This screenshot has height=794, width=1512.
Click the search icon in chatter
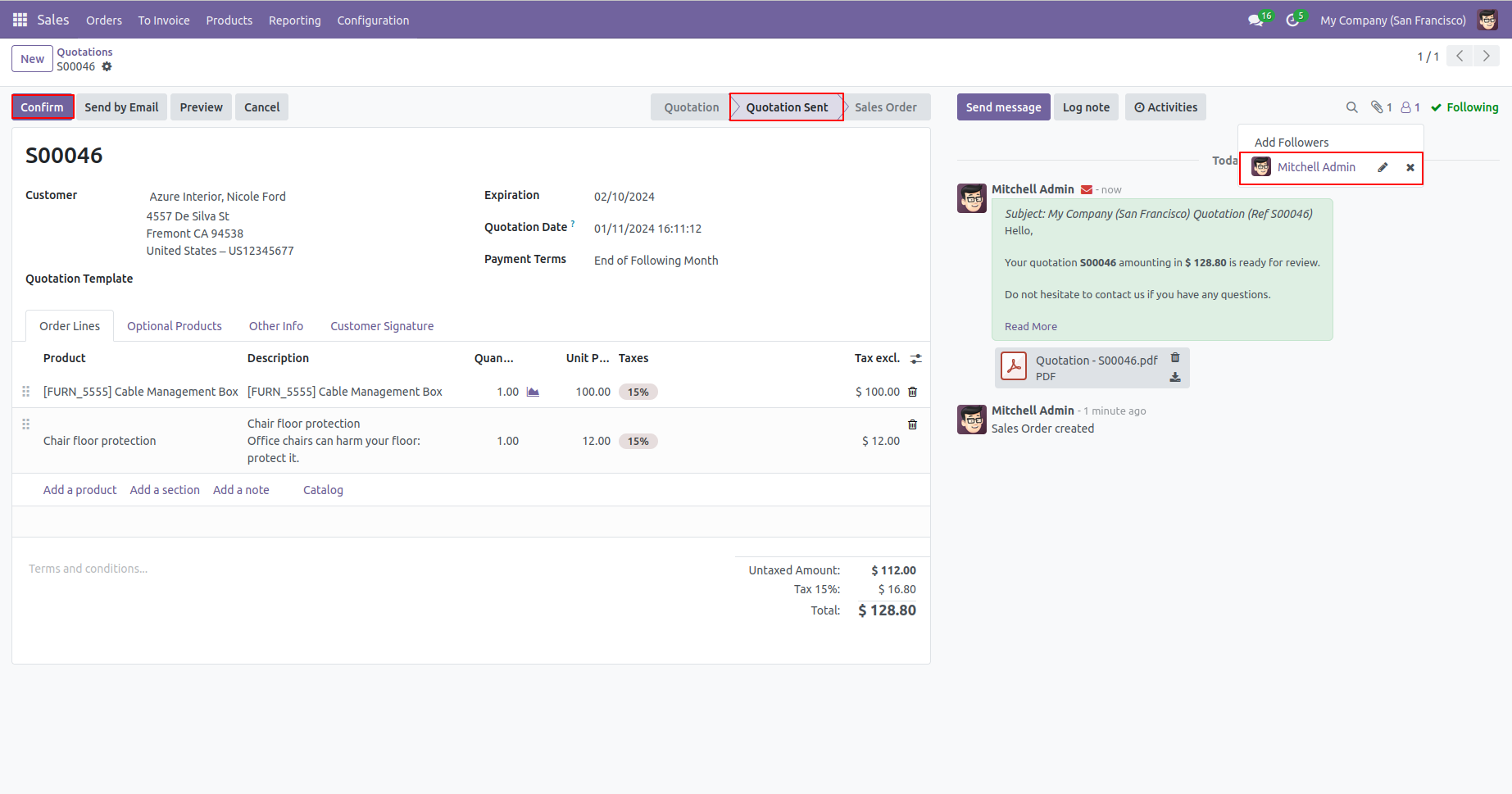coord(1351,107)
